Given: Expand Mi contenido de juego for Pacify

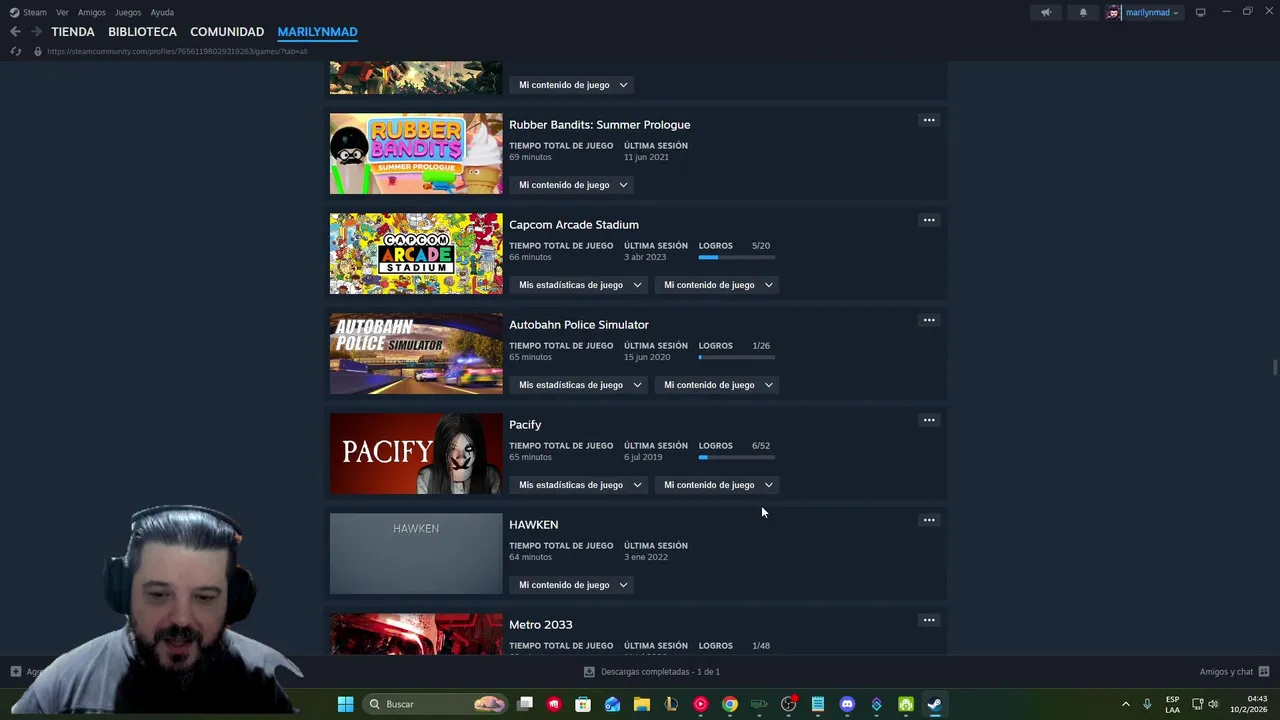Looking at the screenshot, I should point(718,485).
